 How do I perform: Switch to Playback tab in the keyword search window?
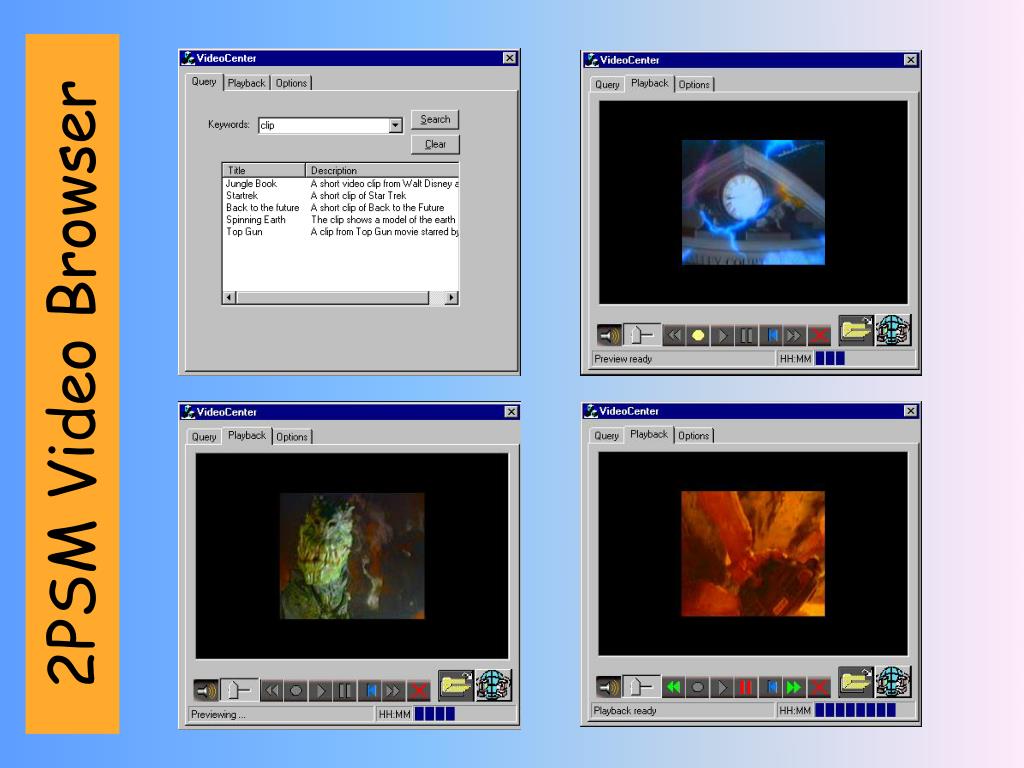(246, 84)
